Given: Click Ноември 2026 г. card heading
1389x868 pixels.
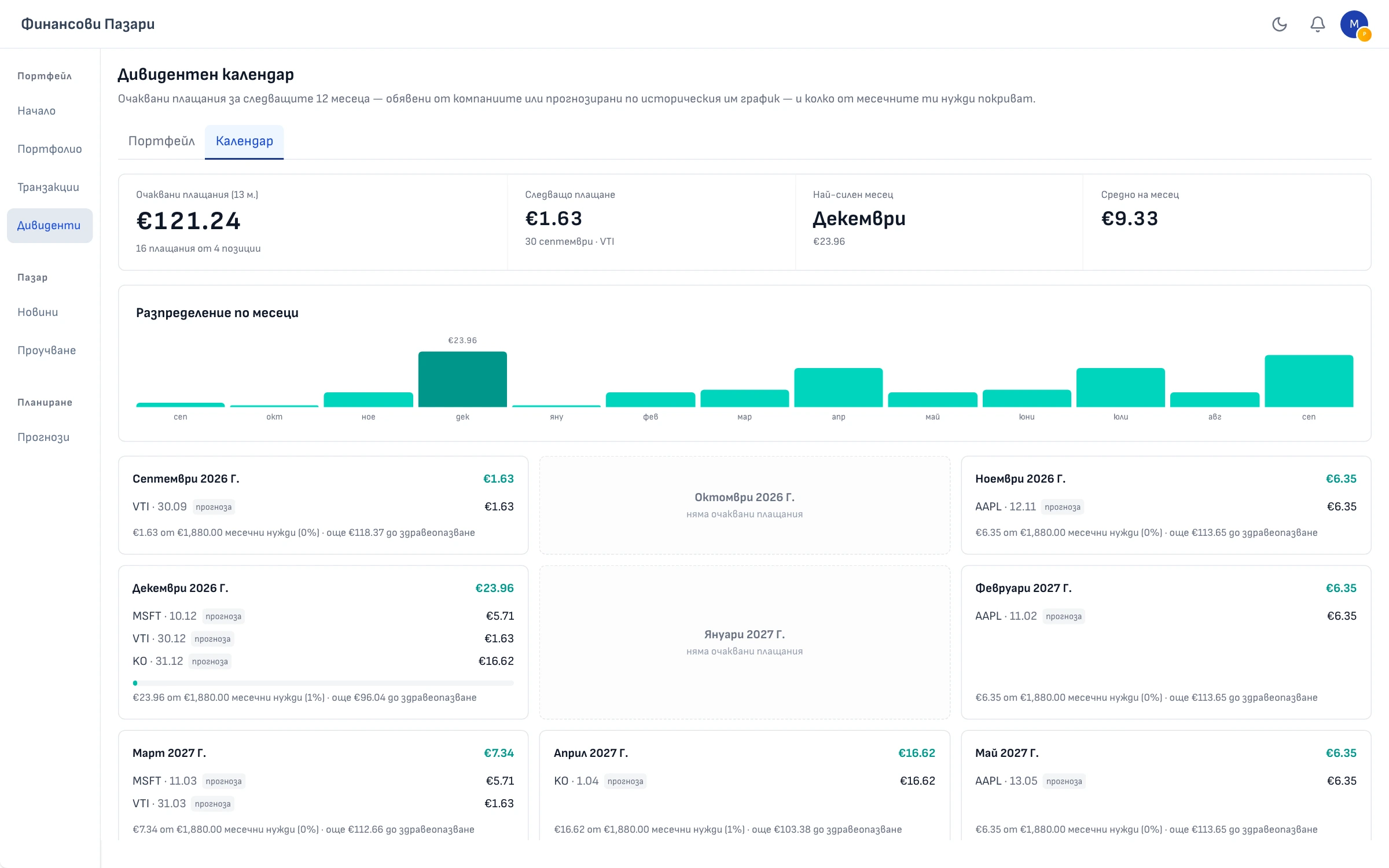Looking at the screenshot, I should click(1020, 479).
